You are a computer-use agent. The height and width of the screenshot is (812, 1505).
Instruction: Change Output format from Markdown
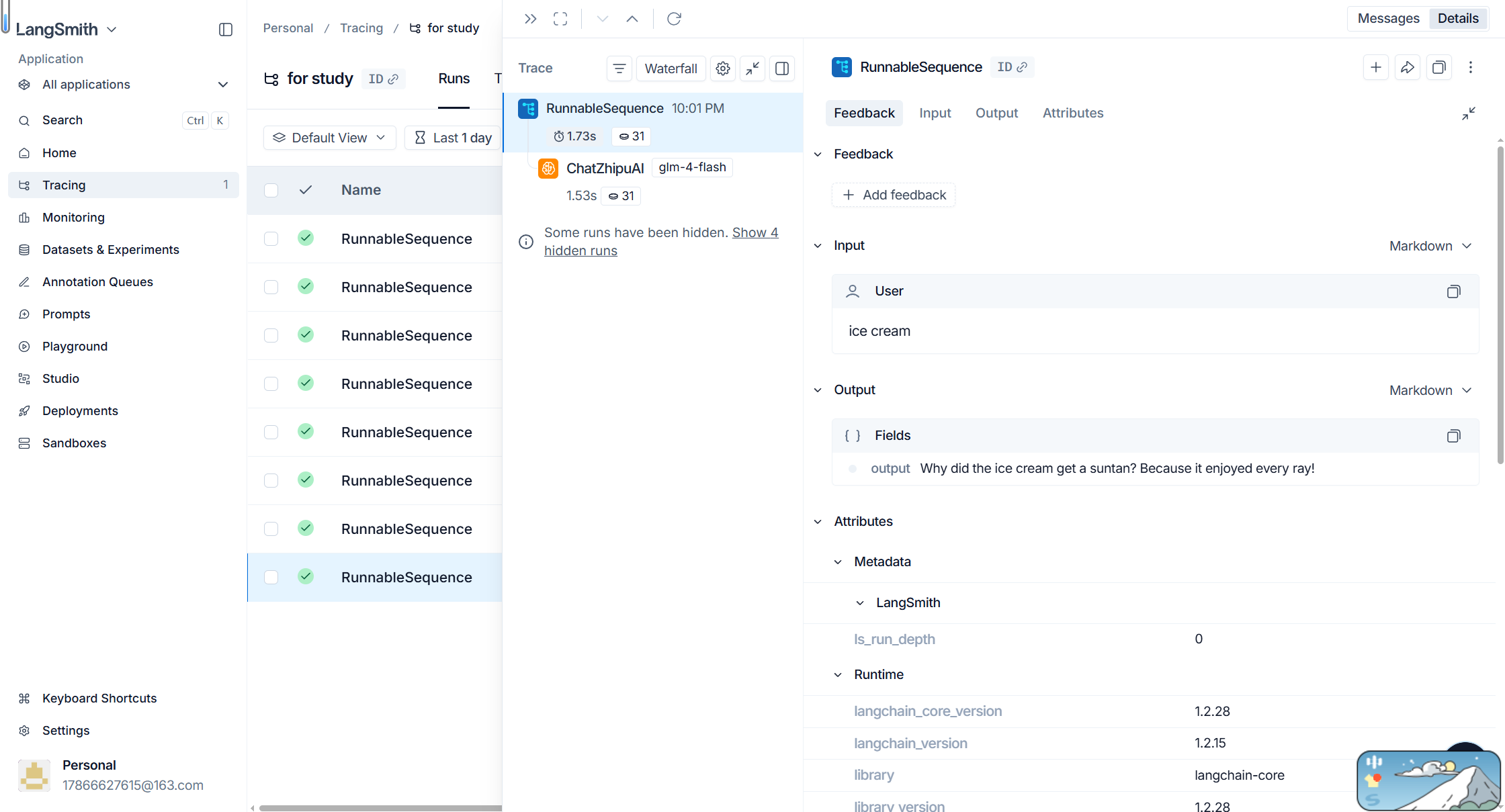pyautogui.click(x=1430, y=391)
